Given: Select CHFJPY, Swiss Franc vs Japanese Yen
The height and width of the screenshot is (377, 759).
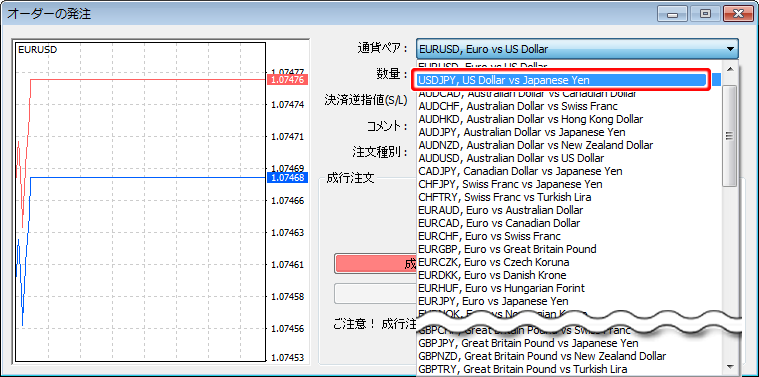Looking at the screenshot, I should pos(569,184).
